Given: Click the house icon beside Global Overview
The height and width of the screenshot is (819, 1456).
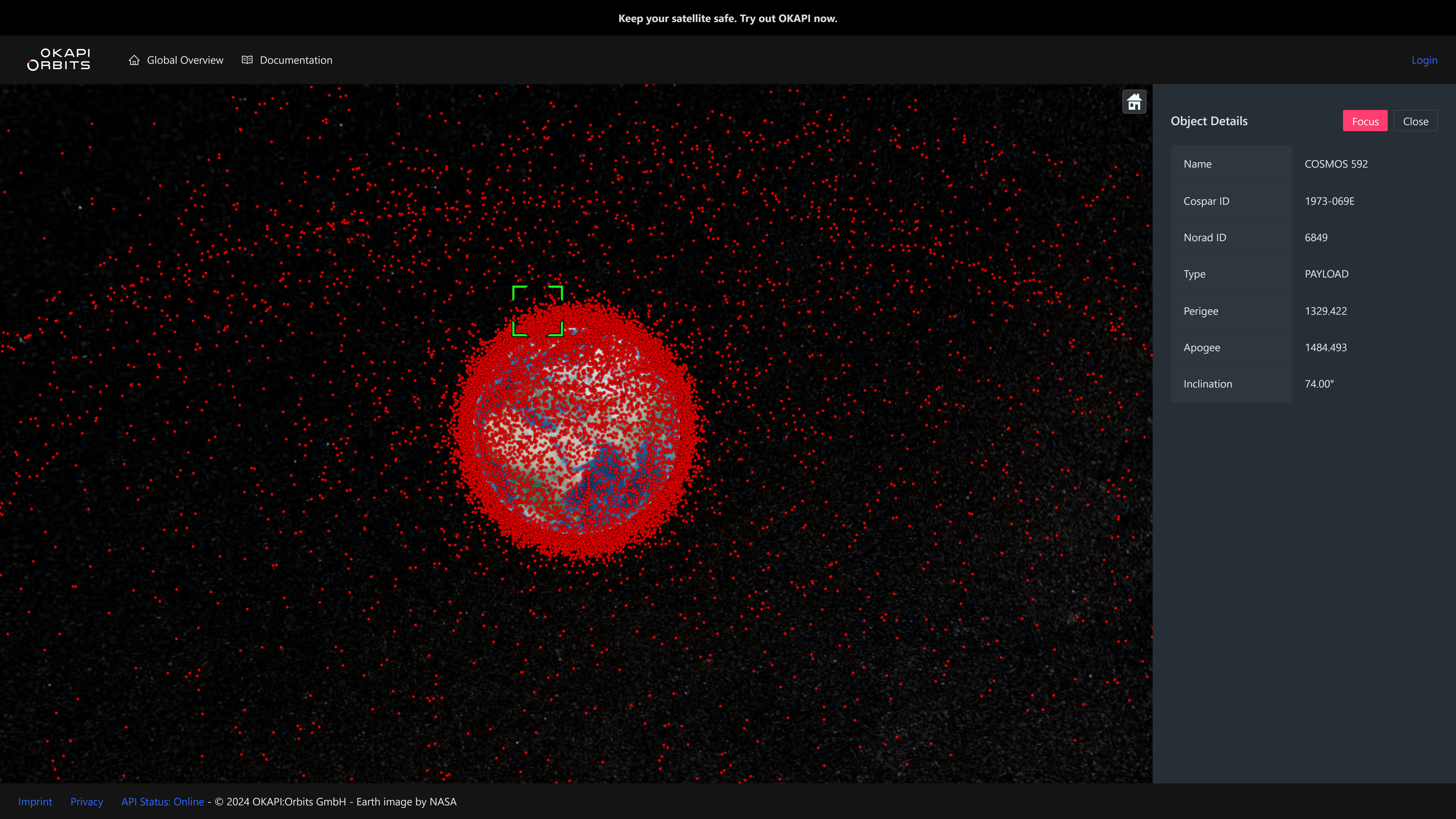Looking at the screenshot, I should coord(134,60).
